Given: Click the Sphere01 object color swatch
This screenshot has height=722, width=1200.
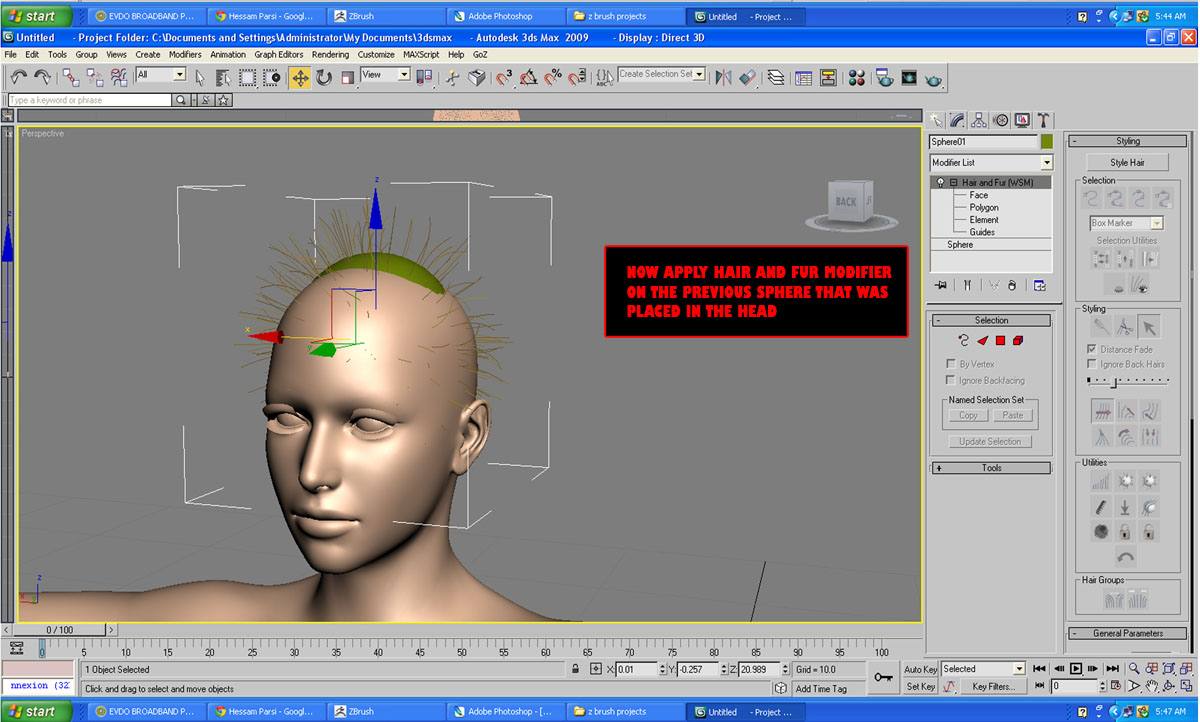Looking at the screenshot, I should [1046, 142].
